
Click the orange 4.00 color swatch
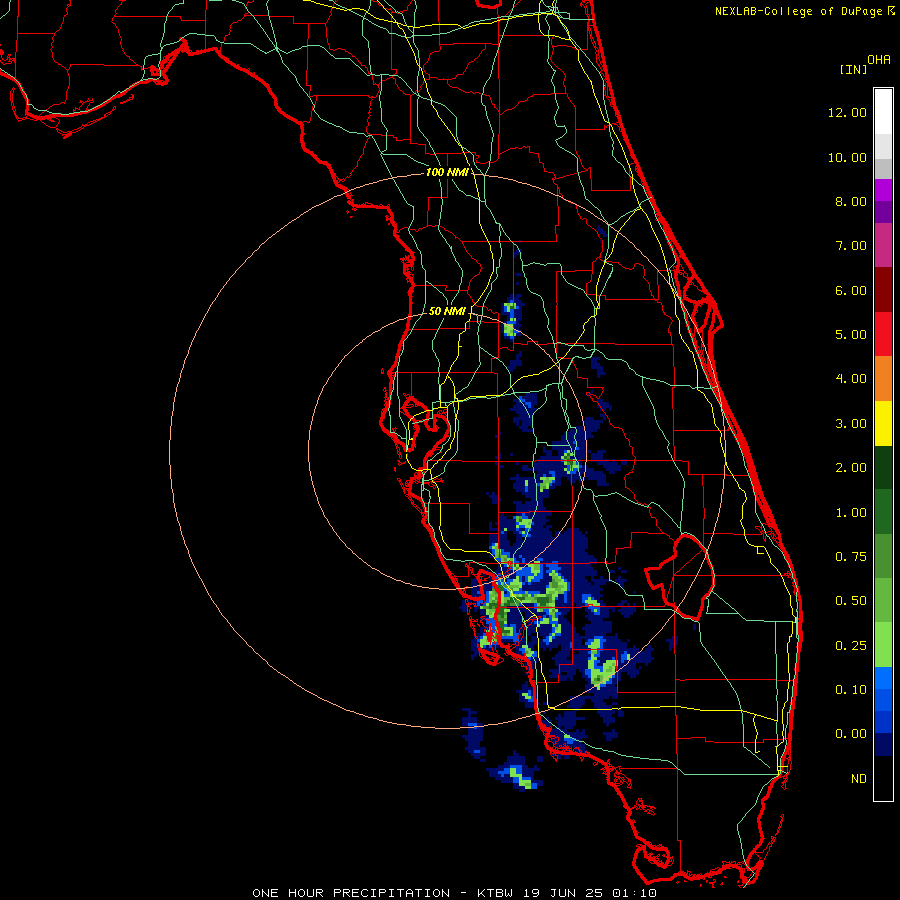[x=883, y=379]
